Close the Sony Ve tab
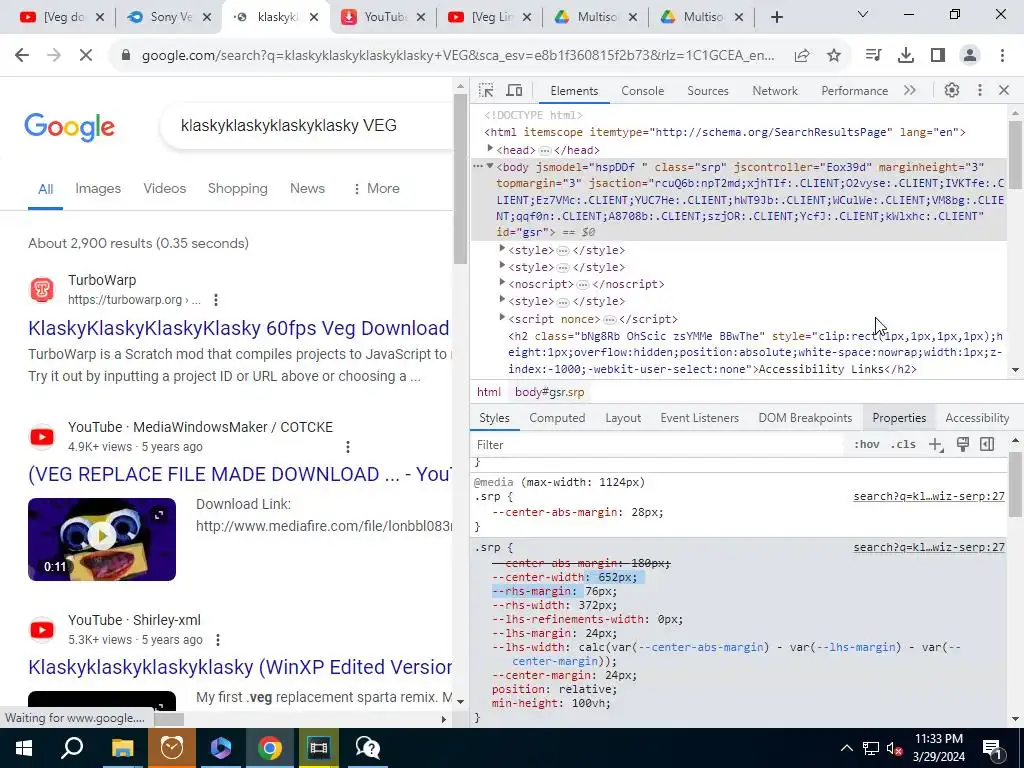 pos(207,18)
